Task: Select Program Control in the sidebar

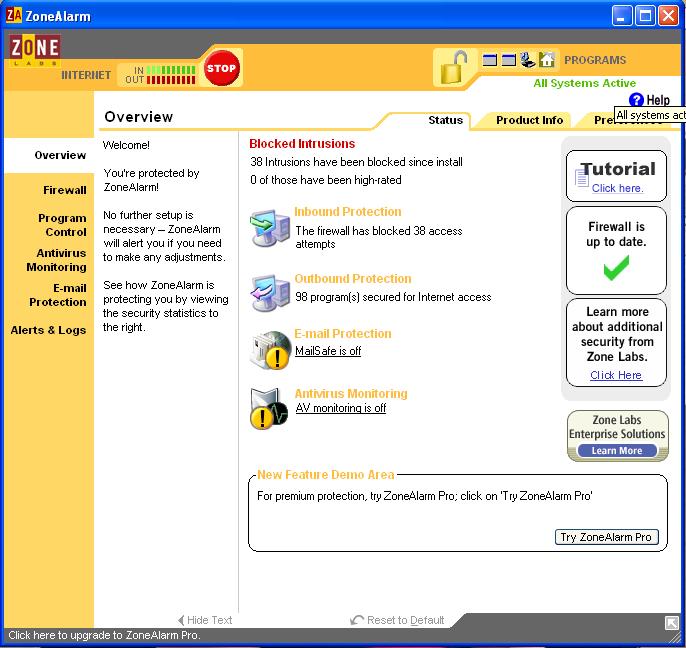Action: pyautogui.click(x=62, y=225)
